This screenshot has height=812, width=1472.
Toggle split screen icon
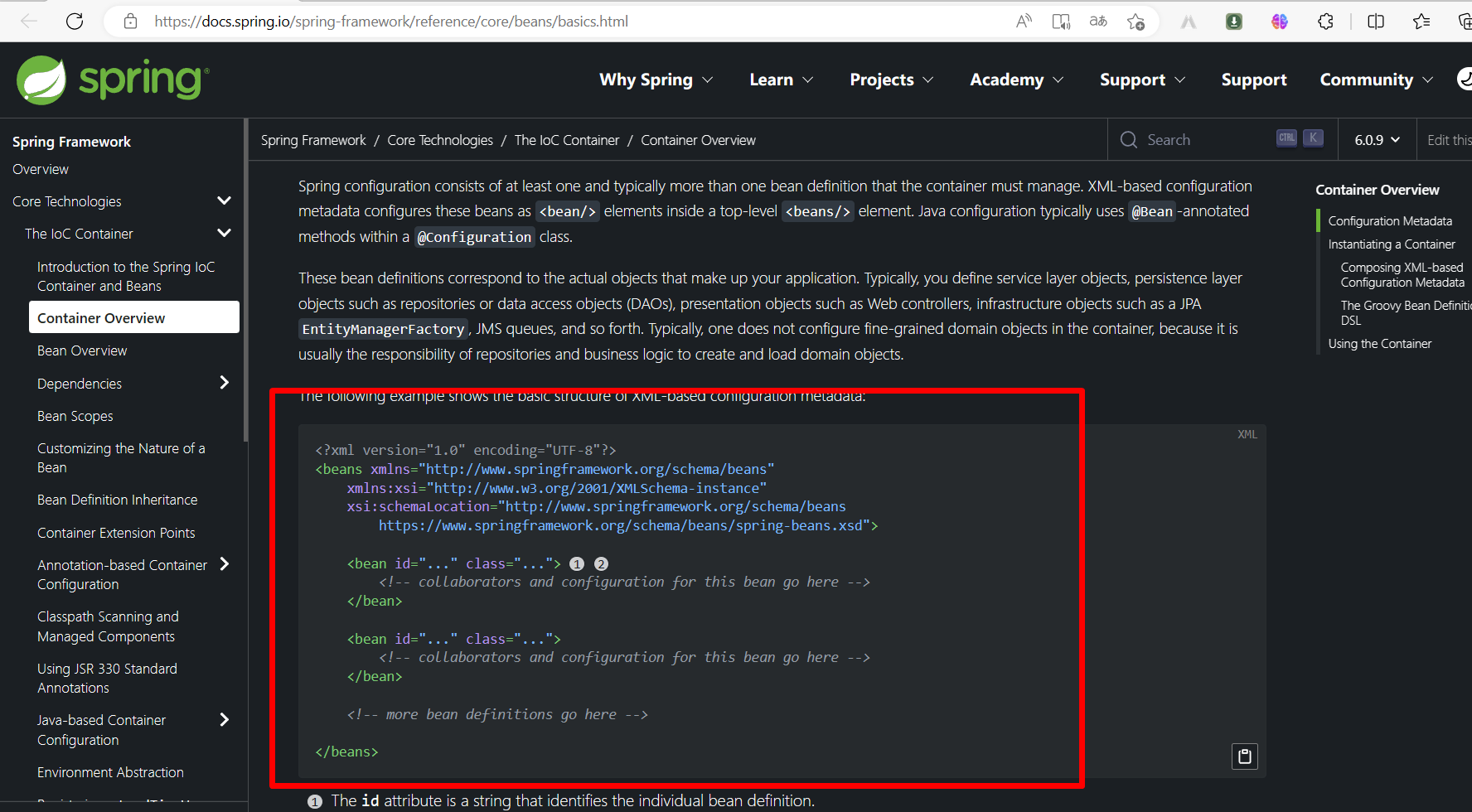1376,22
